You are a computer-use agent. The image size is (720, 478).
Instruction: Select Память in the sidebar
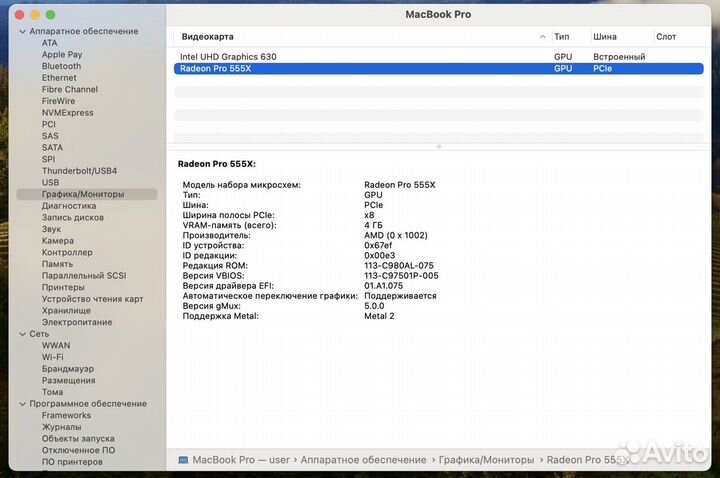coord(57,264)
